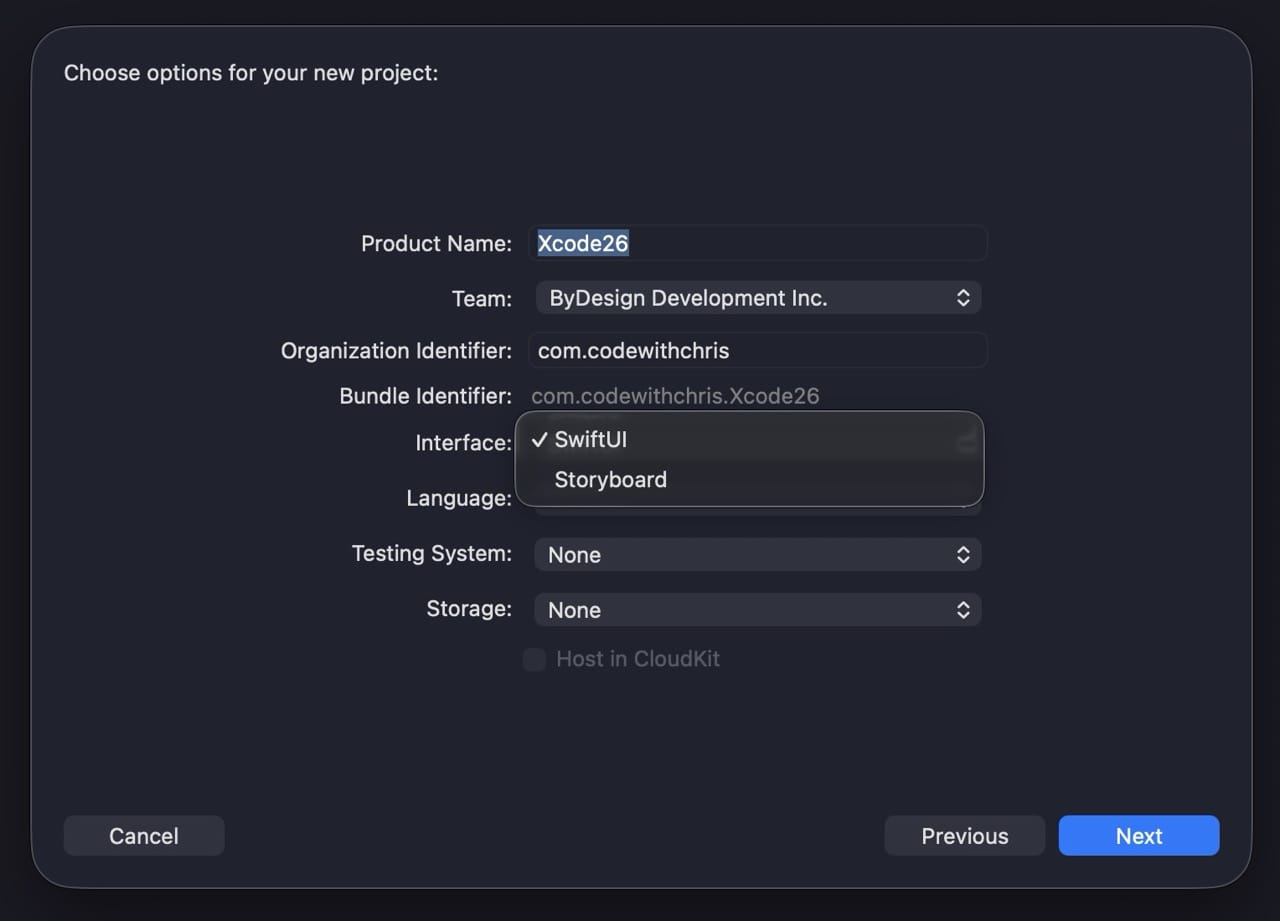Image resolution: width=1280 pixels, height=921 pixels.
Task: Choose SwiftUI in the Interface popup
Action: [x=749, y=440]
